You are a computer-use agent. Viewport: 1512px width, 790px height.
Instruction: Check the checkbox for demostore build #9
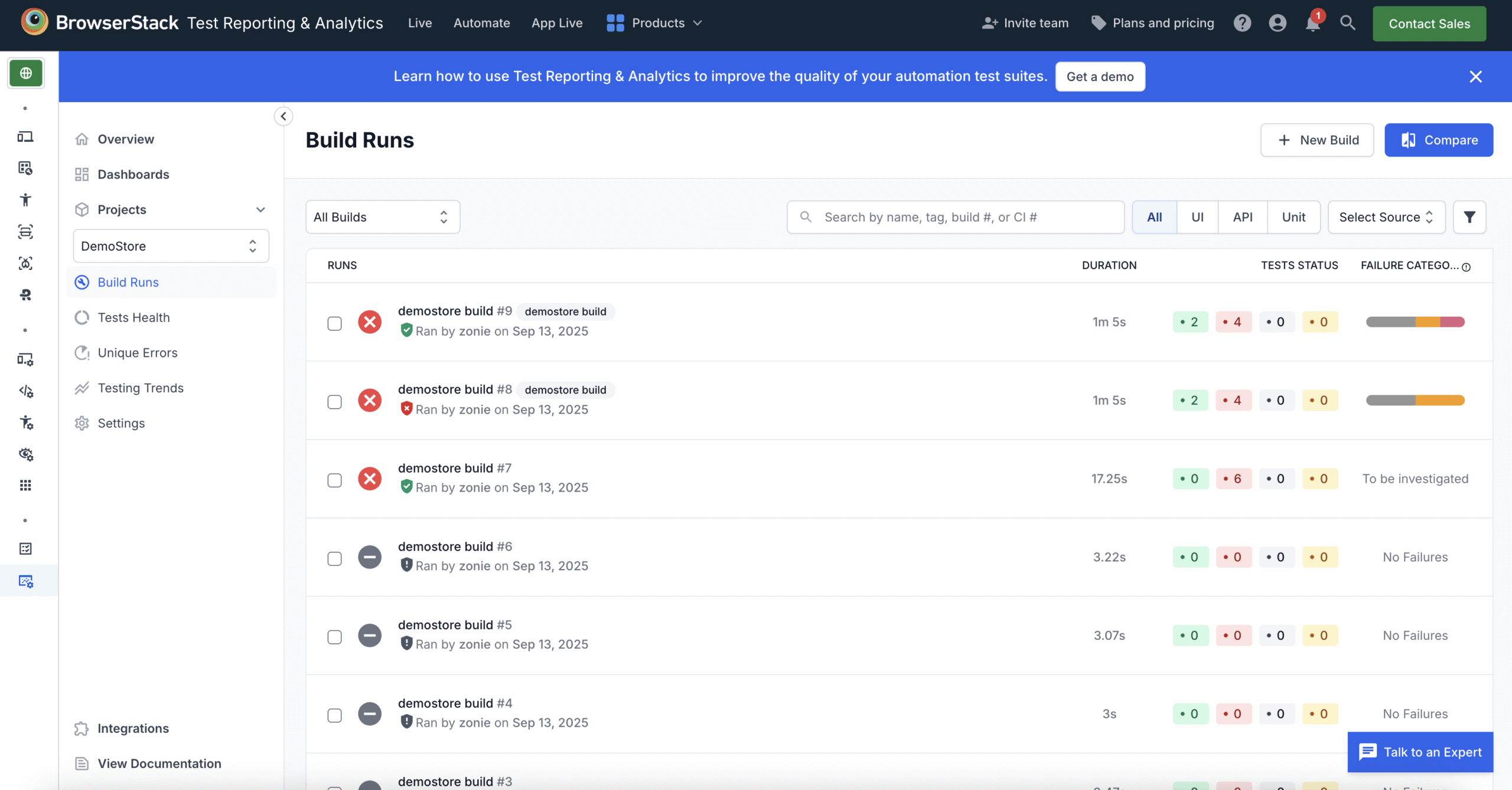pos(335,323)
